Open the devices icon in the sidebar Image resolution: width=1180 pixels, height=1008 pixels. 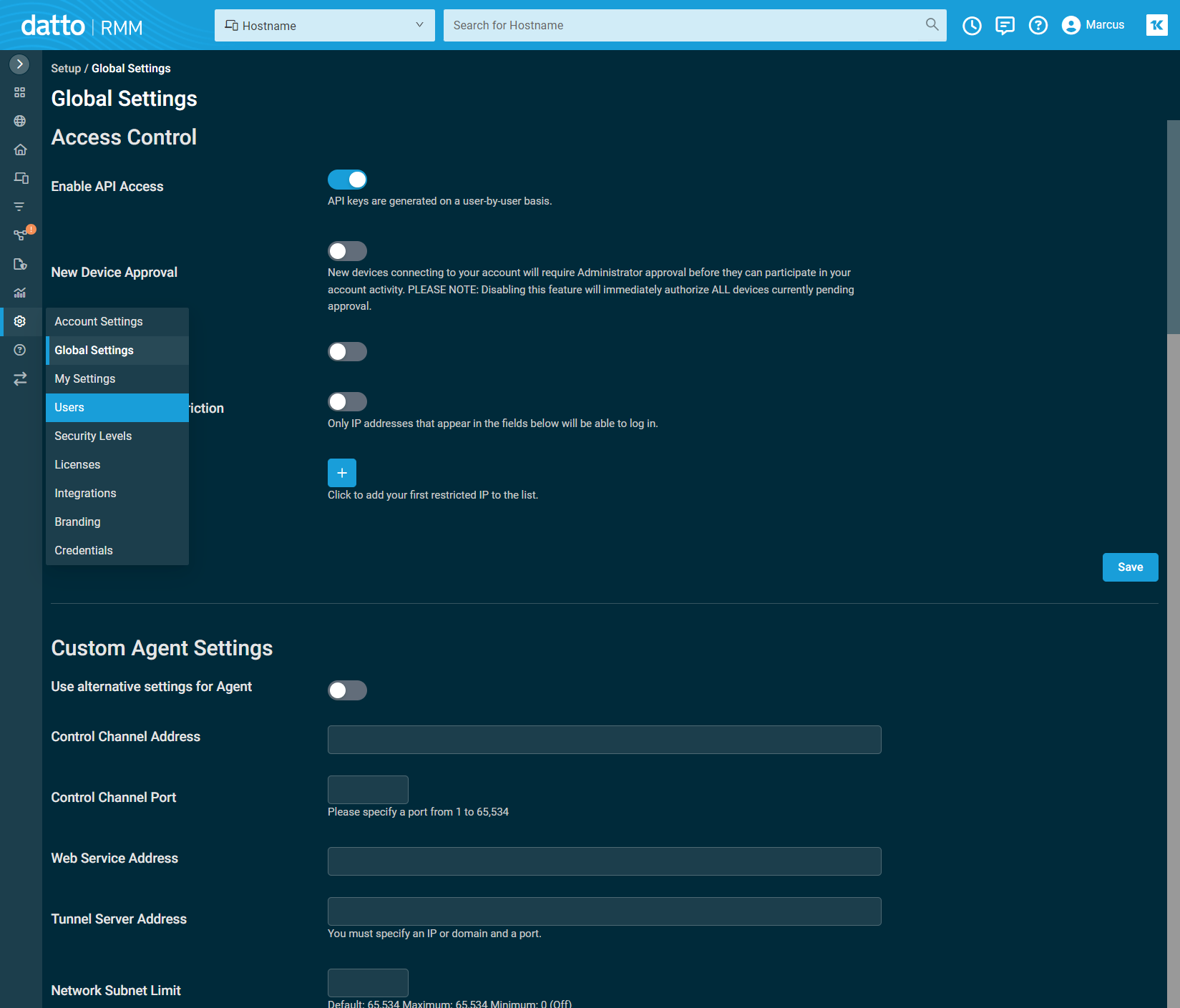21,178
